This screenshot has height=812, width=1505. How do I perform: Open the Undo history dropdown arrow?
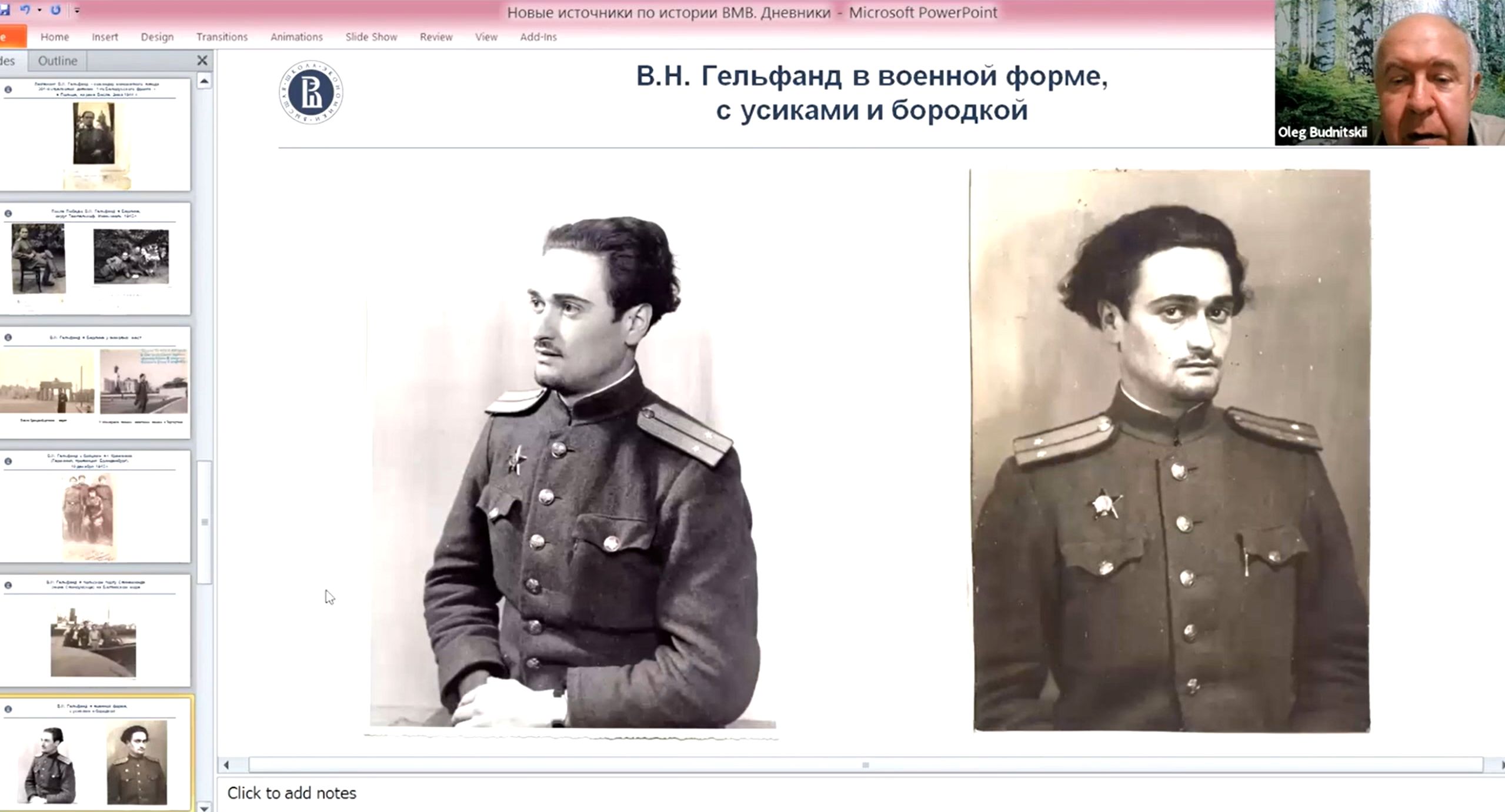[39, 10]
